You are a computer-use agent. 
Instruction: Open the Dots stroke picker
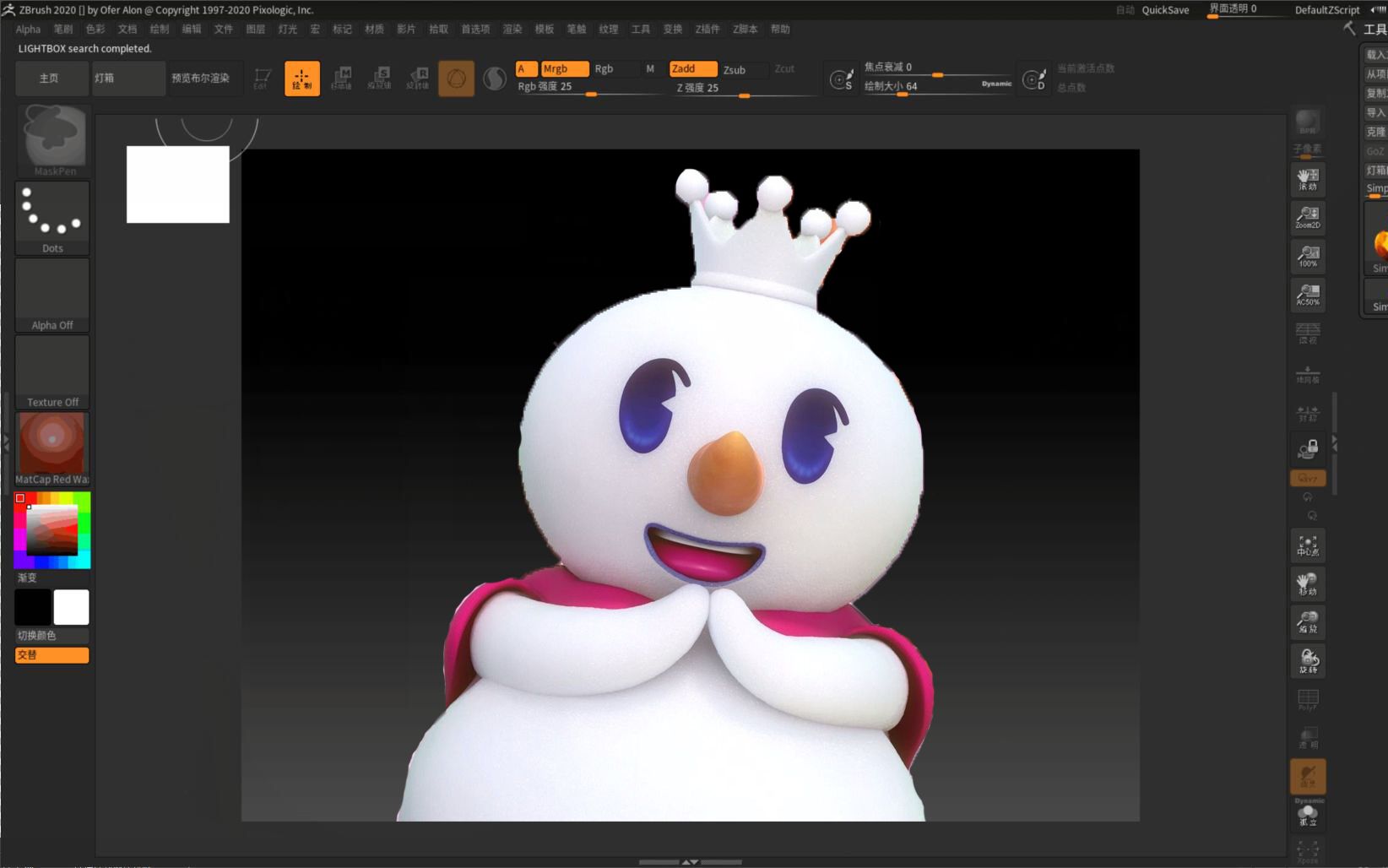[x=52, y=219]
